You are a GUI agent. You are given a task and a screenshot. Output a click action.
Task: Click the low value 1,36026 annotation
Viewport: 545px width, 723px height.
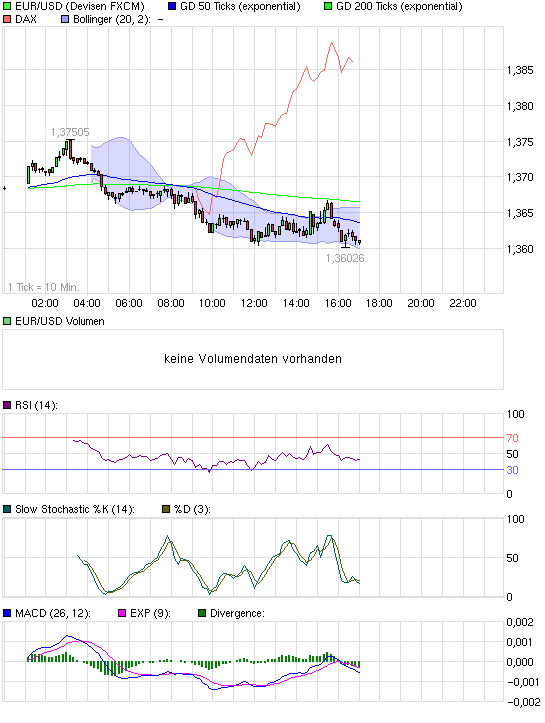[345, 258]
